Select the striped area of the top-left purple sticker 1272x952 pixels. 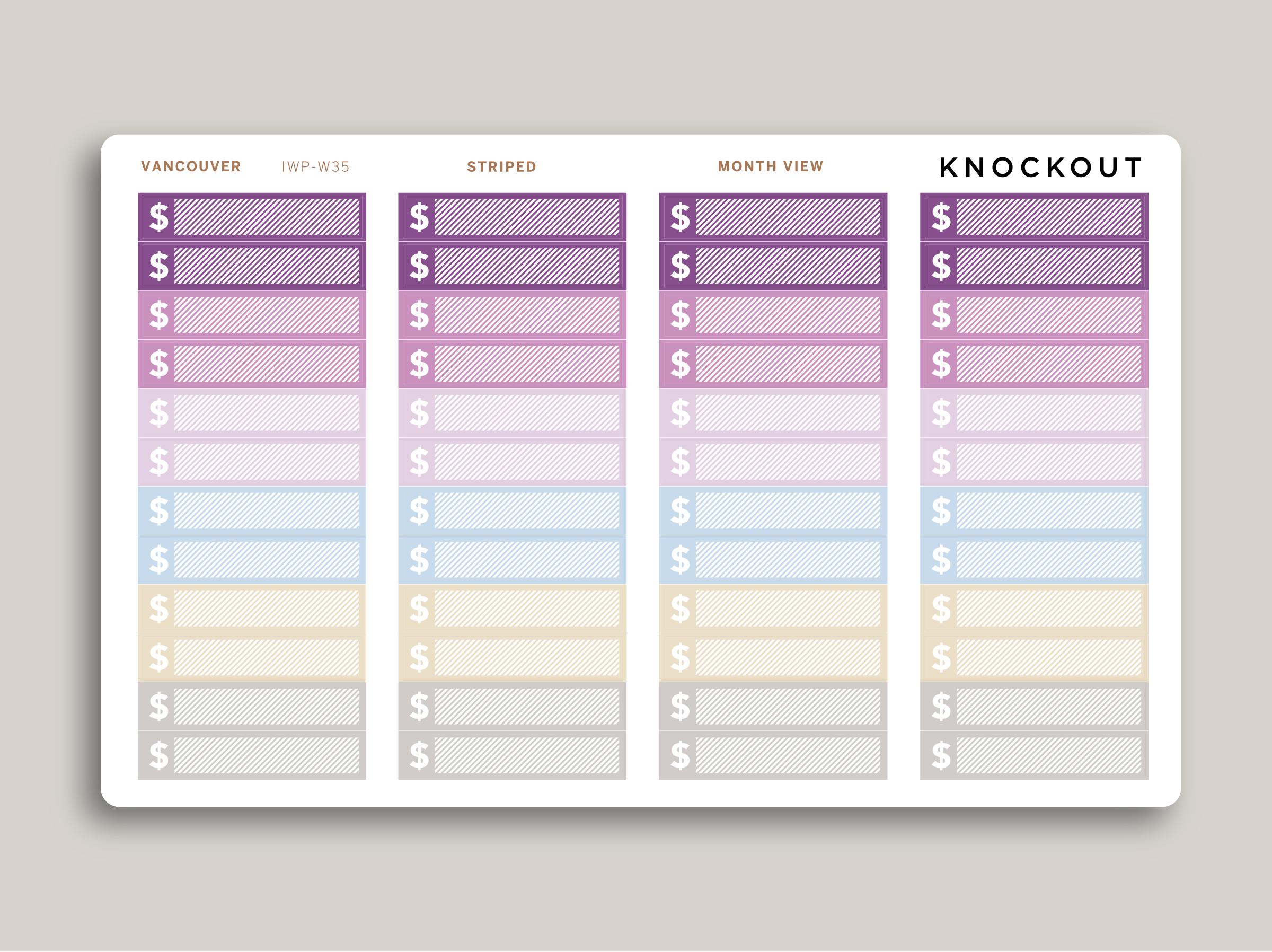pos(267,217)
